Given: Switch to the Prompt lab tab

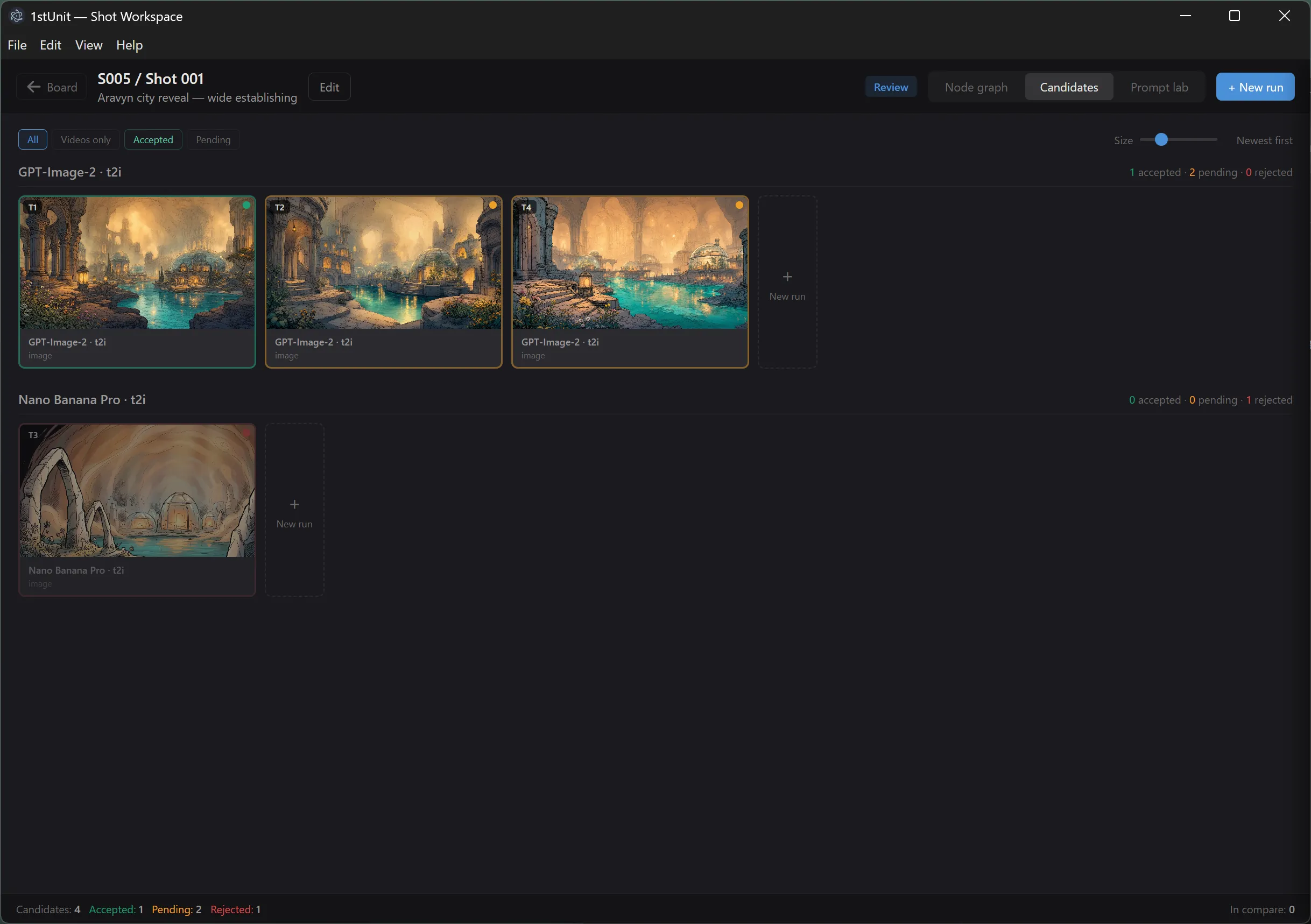Looking at the screenshot, I should (1159, 87).
